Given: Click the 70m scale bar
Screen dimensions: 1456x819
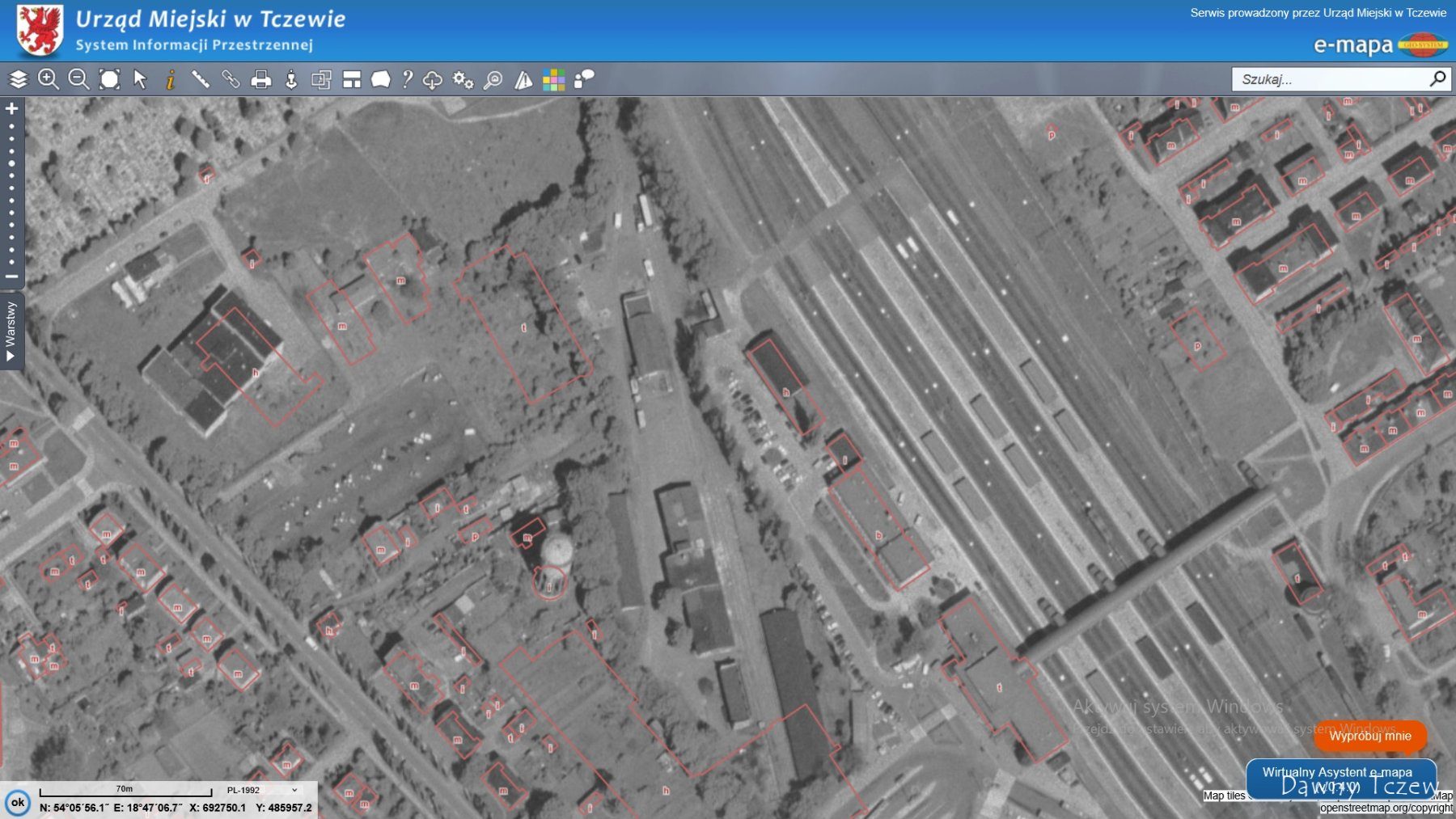Looking at the screenshot, I should click(x=125, y=790).
